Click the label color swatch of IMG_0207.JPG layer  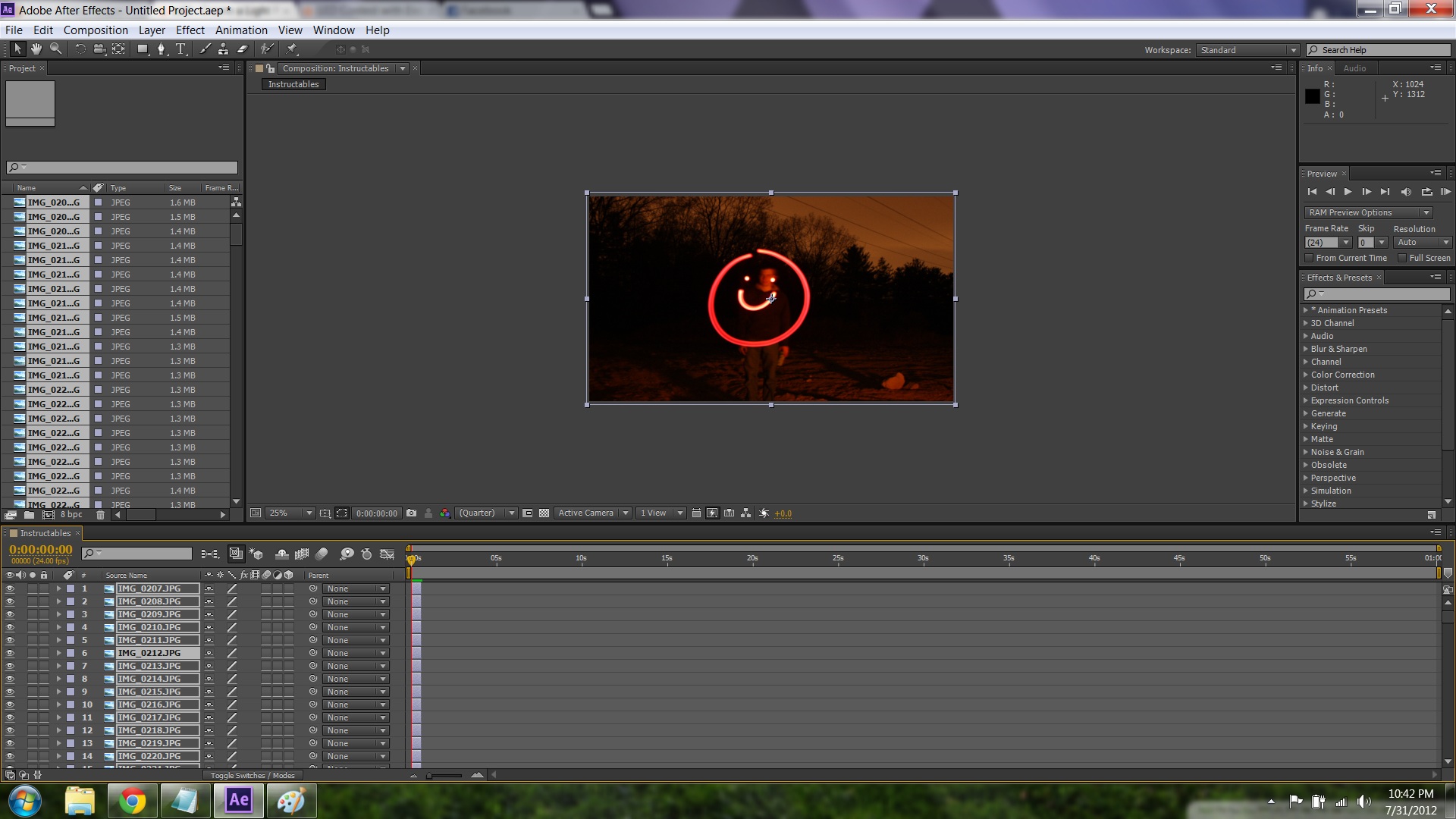pyautogui.click(x=71, y=588)
